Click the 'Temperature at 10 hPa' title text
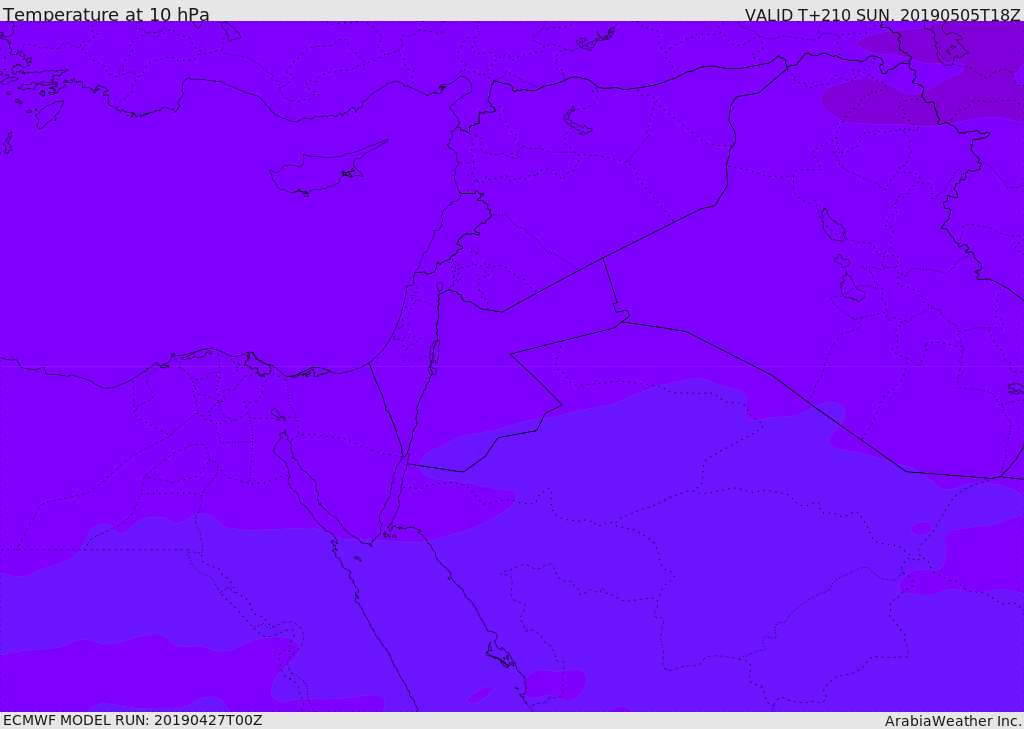Screen dimensions: 1024x729 (106, 14)
